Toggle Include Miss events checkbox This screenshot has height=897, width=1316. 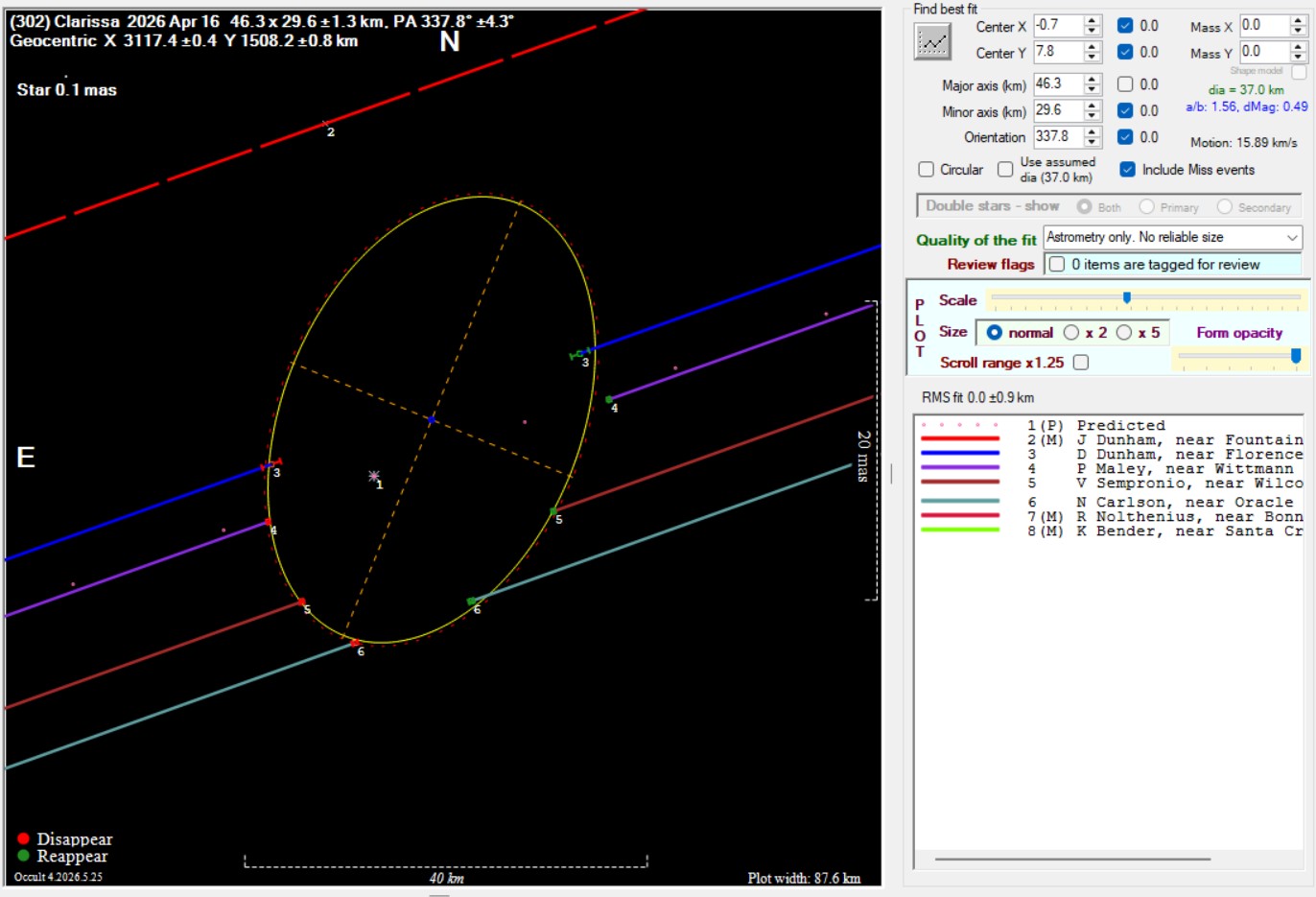coord(1127,170)
